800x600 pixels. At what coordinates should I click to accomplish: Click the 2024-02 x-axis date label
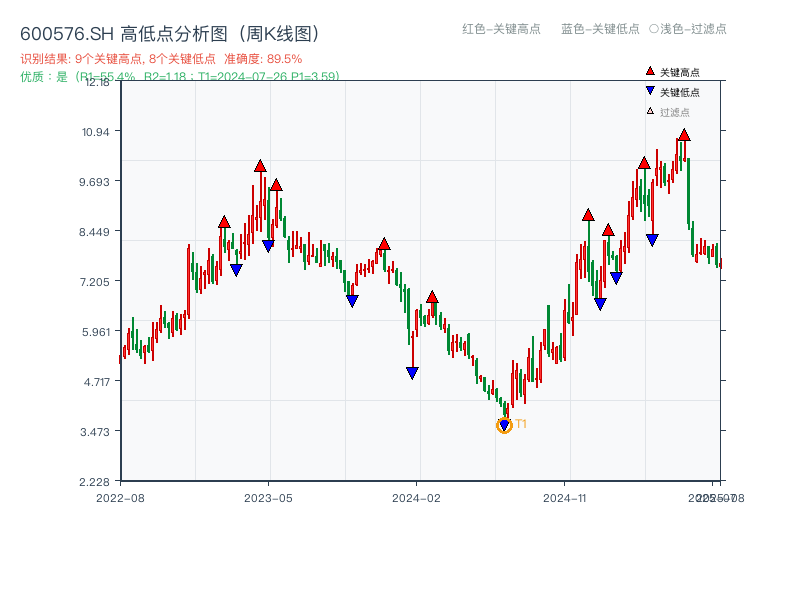(416, 498)
